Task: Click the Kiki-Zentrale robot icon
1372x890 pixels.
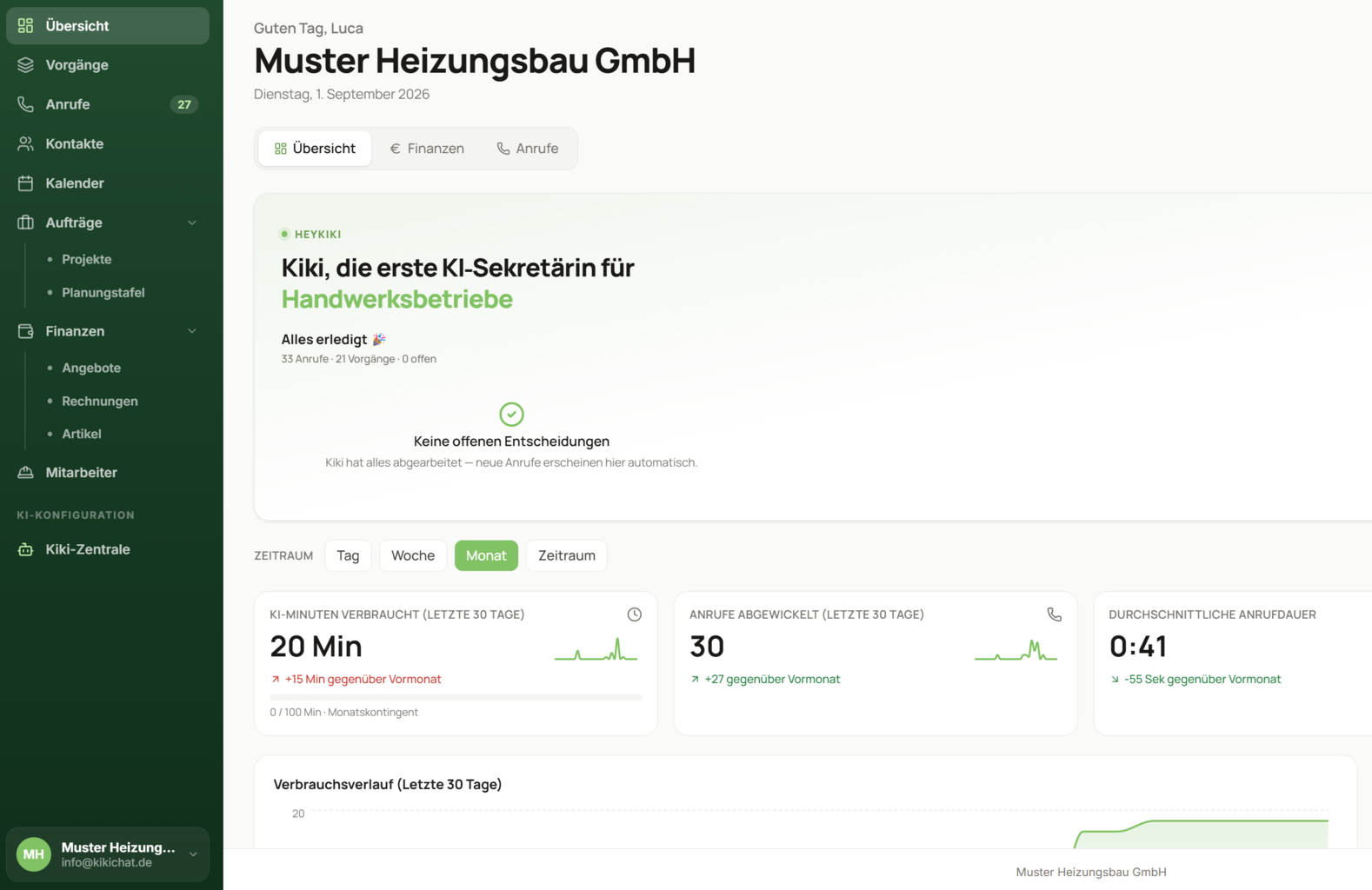Action: (x=26, y=549)
